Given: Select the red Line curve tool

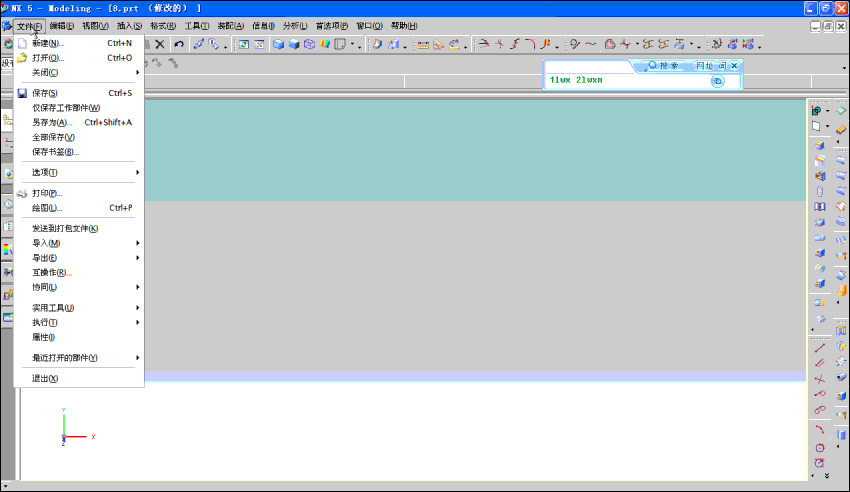Looking at the screenshot, I should click(x=820, y=348).
